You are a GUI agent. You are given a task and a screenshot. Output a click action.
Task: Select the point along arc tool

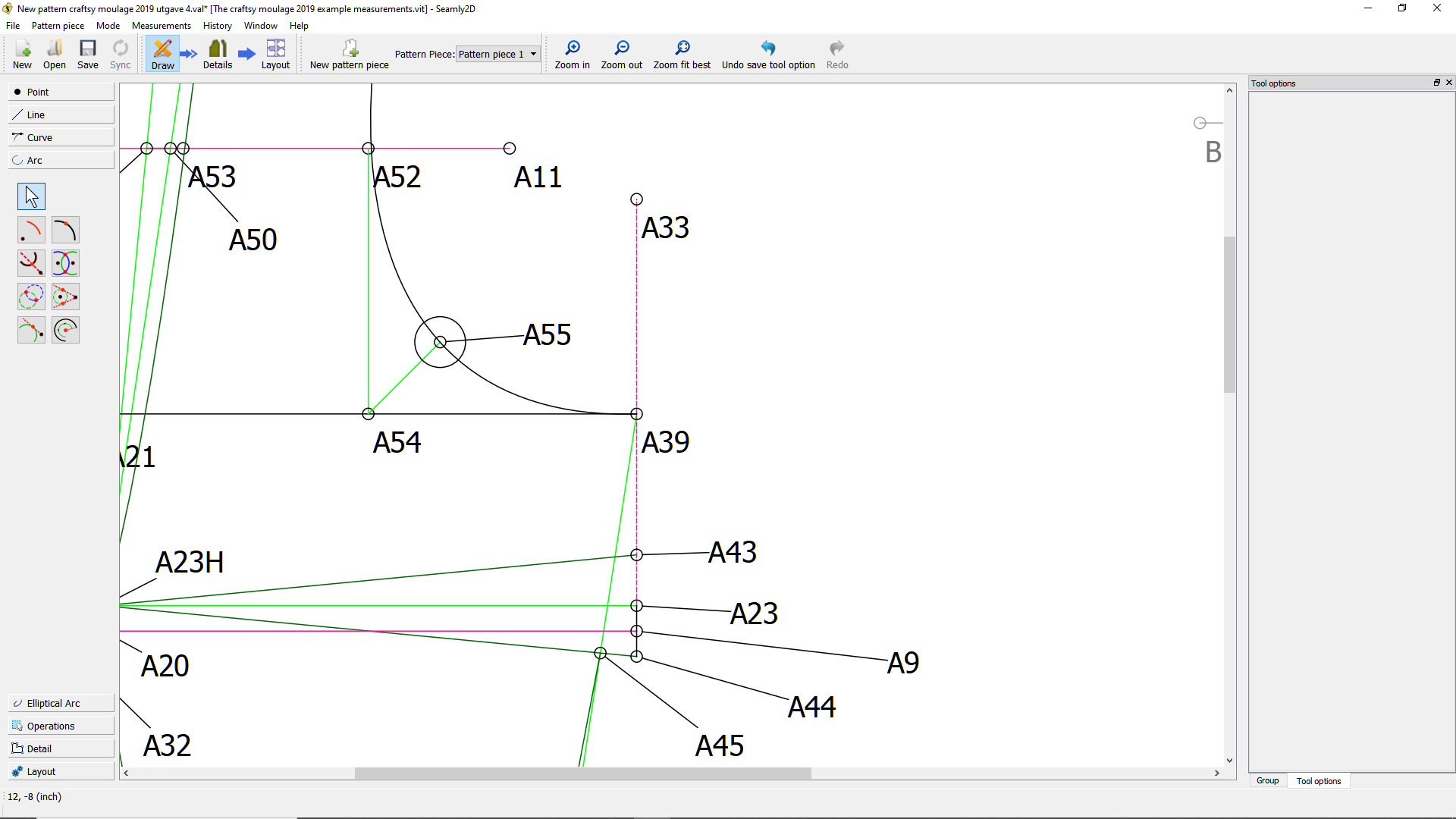tap(65, 230)
